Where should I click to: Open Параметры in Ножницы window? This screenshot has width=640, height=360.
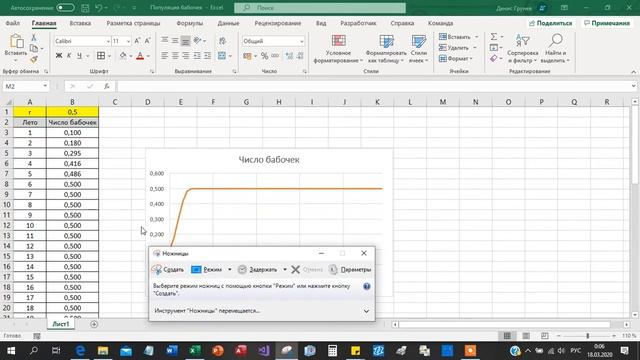pyautogui.click(x=350, y=269)
